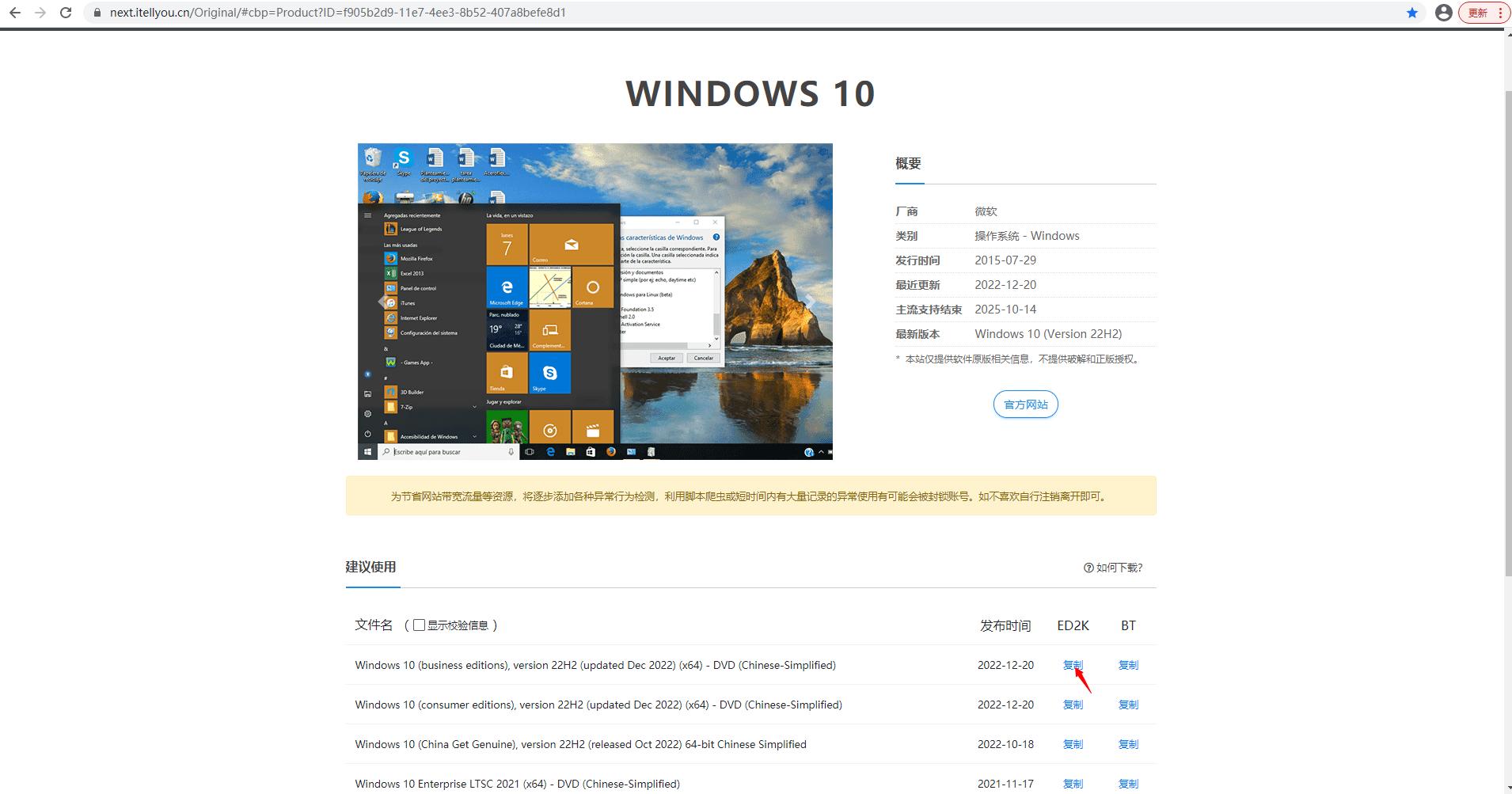Open the Google account profile icon
This screenshot has height=794, width=1512.
point(1444,12)
